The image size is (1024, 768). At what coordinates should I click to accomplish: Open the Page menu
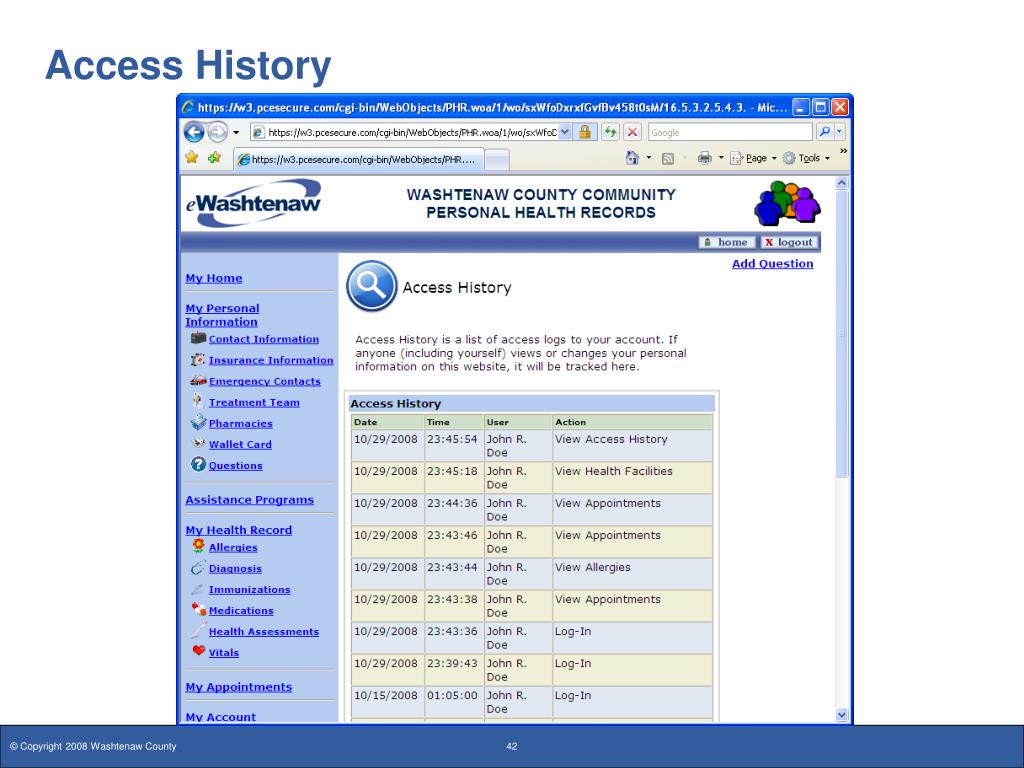tap(753, 158)
